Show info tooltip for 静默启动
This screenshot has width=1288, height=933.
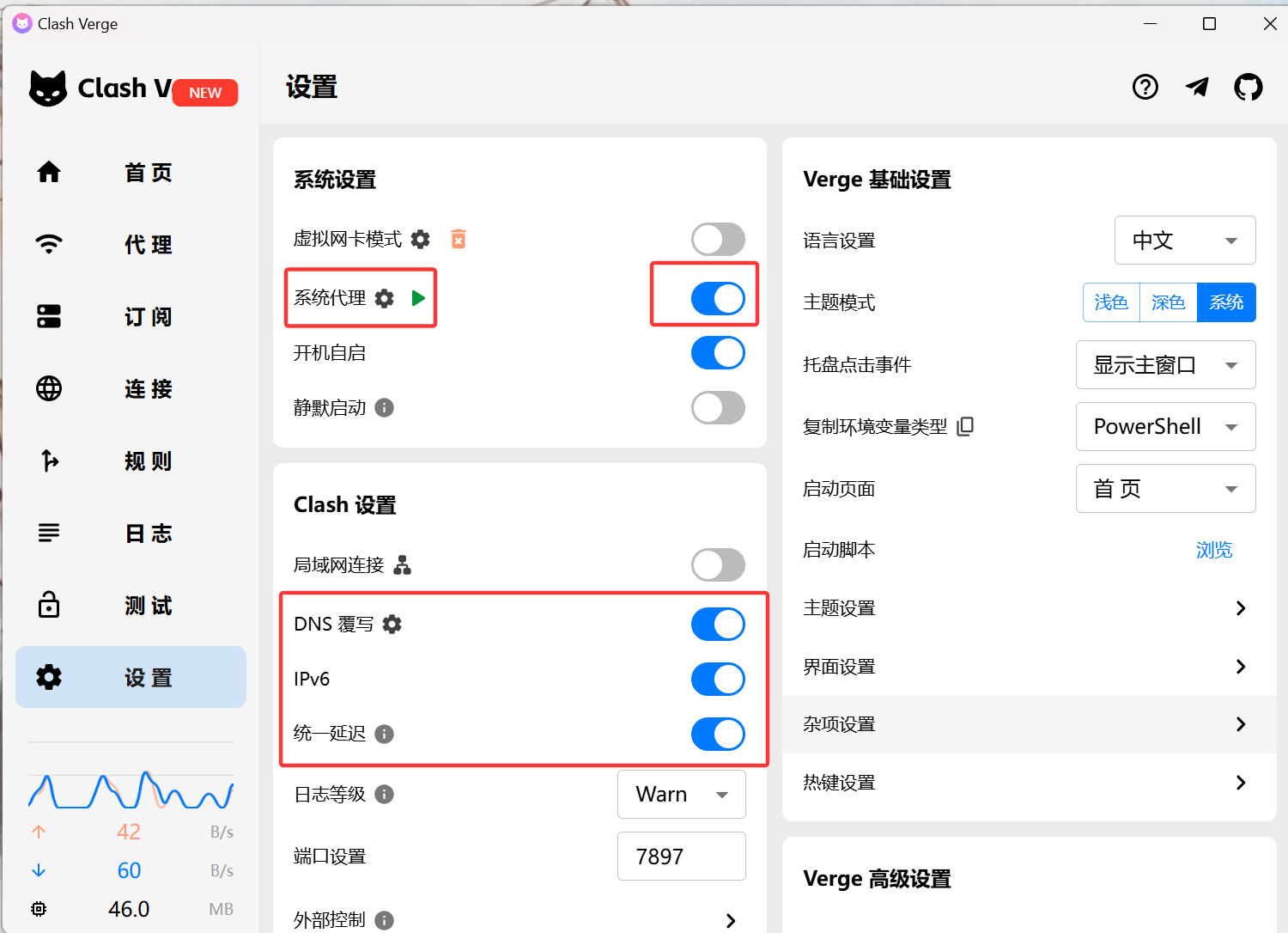point(385,408)
